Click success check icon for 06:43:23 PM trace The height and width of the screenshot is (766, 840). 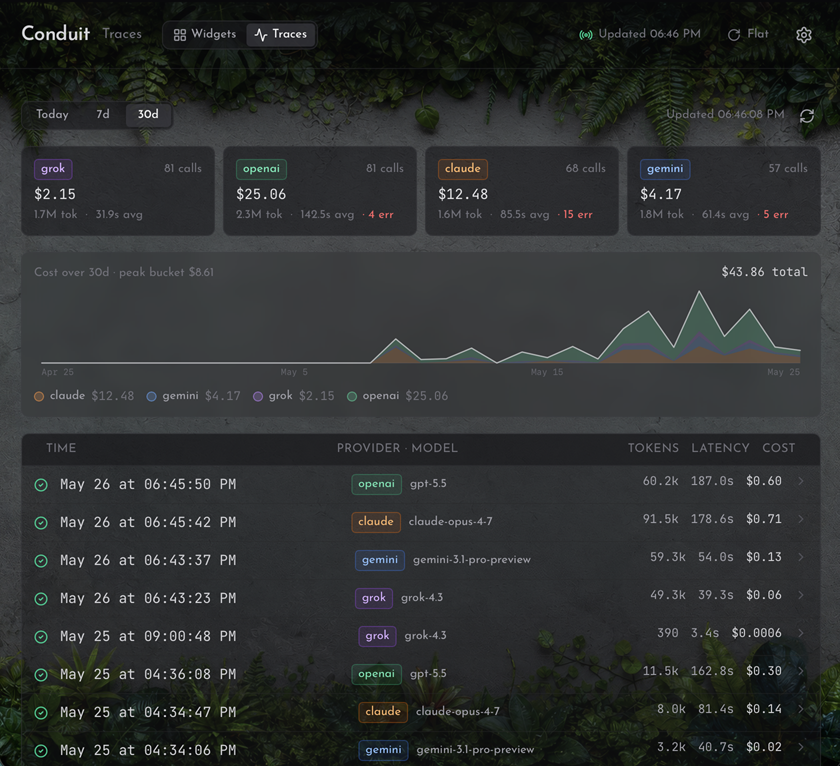(x=41, y=599)
